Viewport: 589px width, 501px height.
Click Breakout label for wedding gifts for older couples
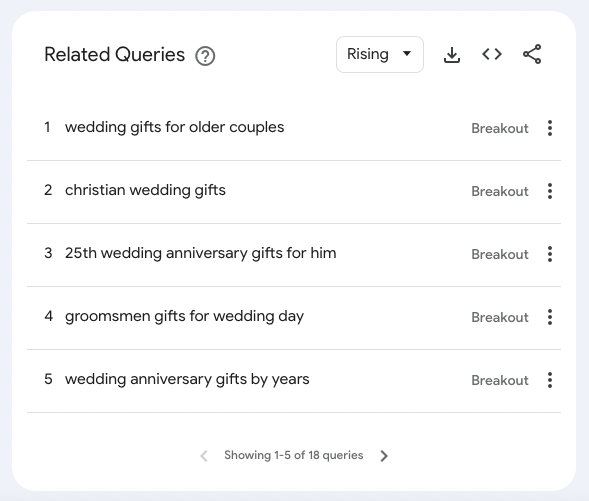pyautogui.click(x=500, y=128)
